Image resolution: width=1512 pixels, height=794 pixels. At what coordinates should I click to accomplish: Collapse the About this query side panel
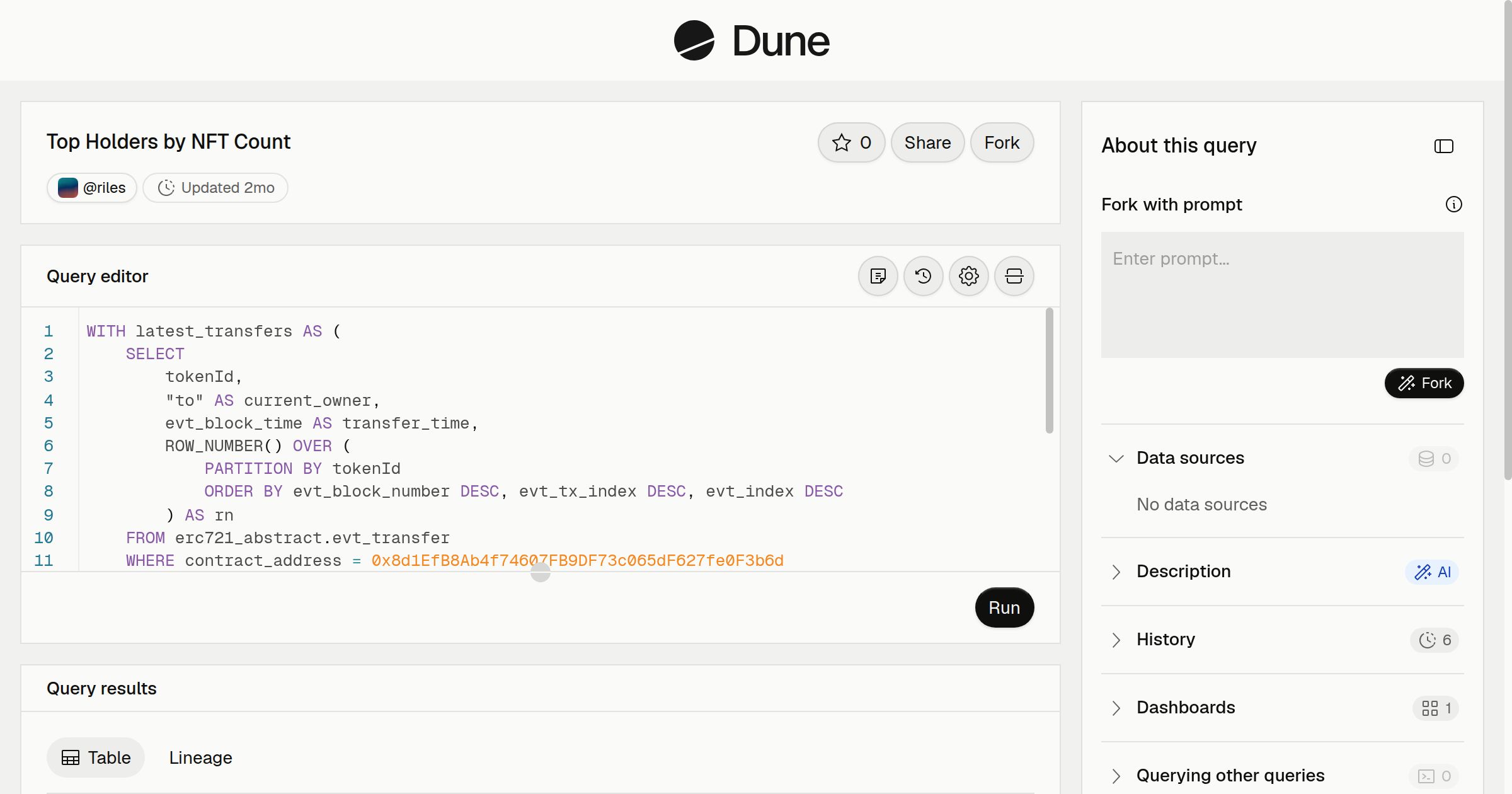point(1443,146)
